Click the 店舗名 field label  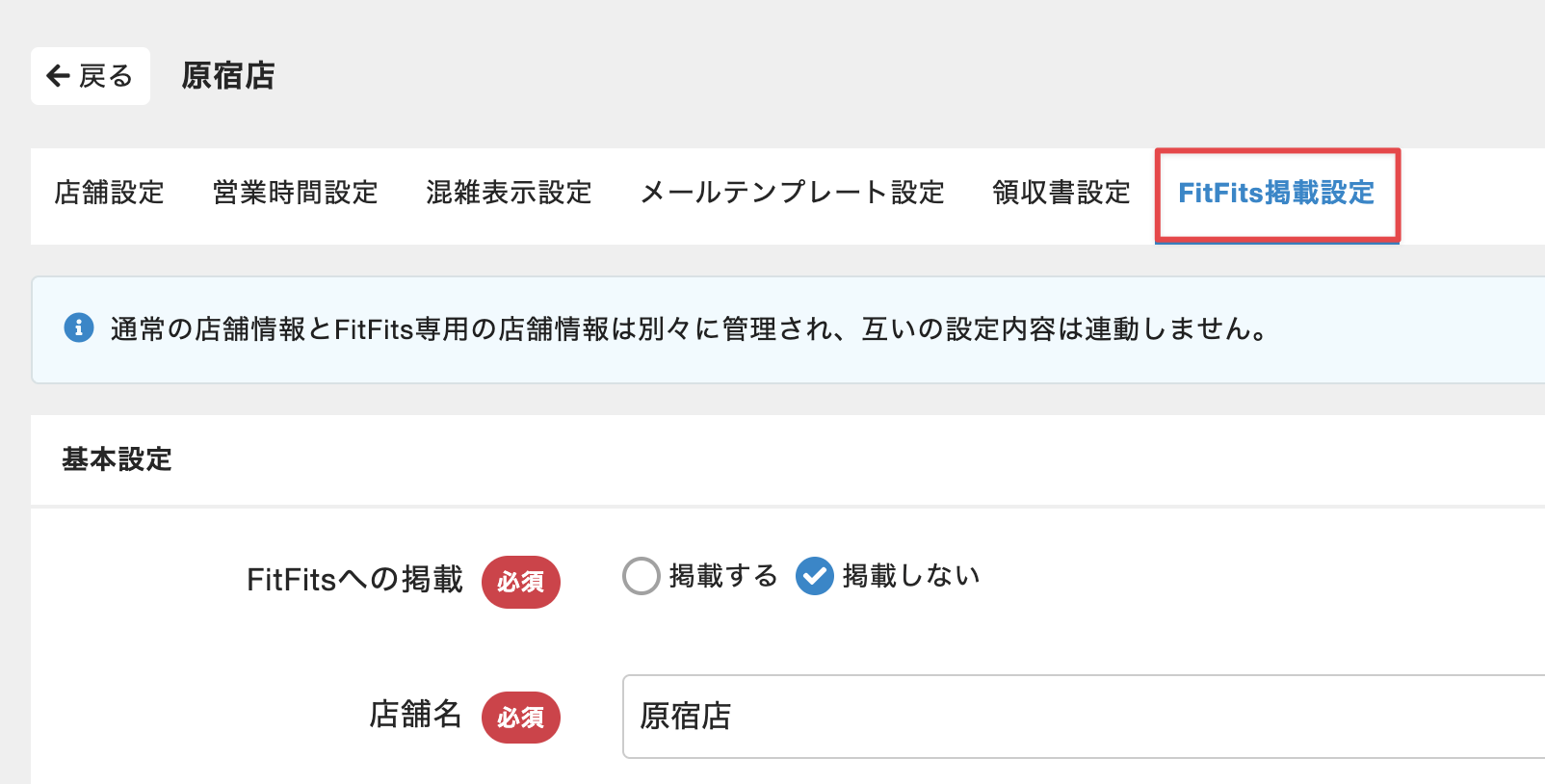(415, 715)
